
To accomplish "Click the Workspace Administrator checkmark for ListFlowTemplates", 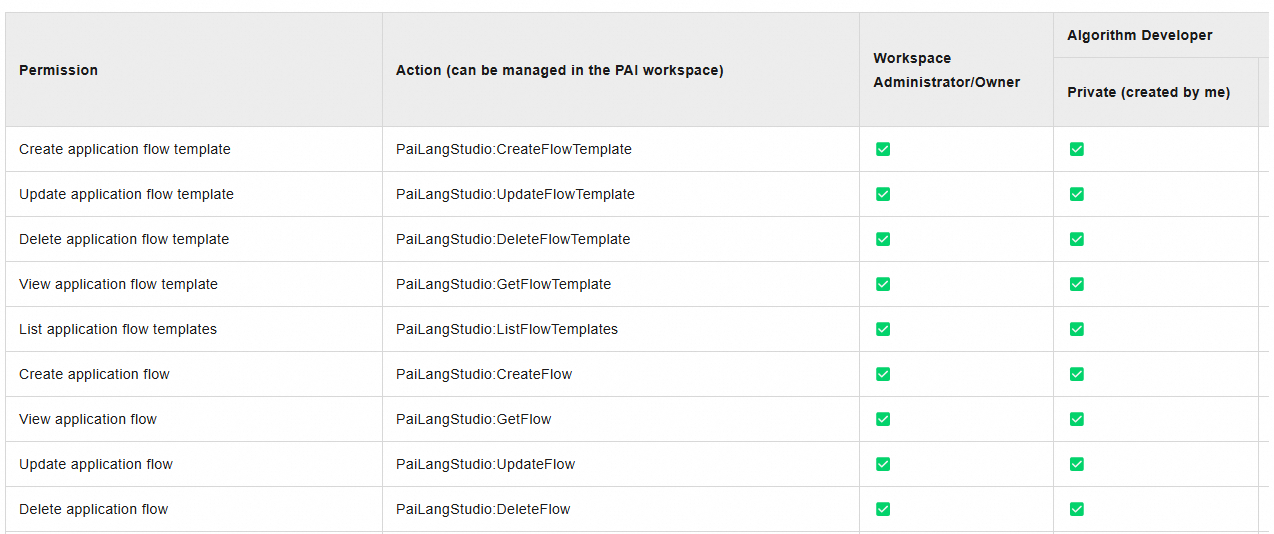I will (883, 329).
